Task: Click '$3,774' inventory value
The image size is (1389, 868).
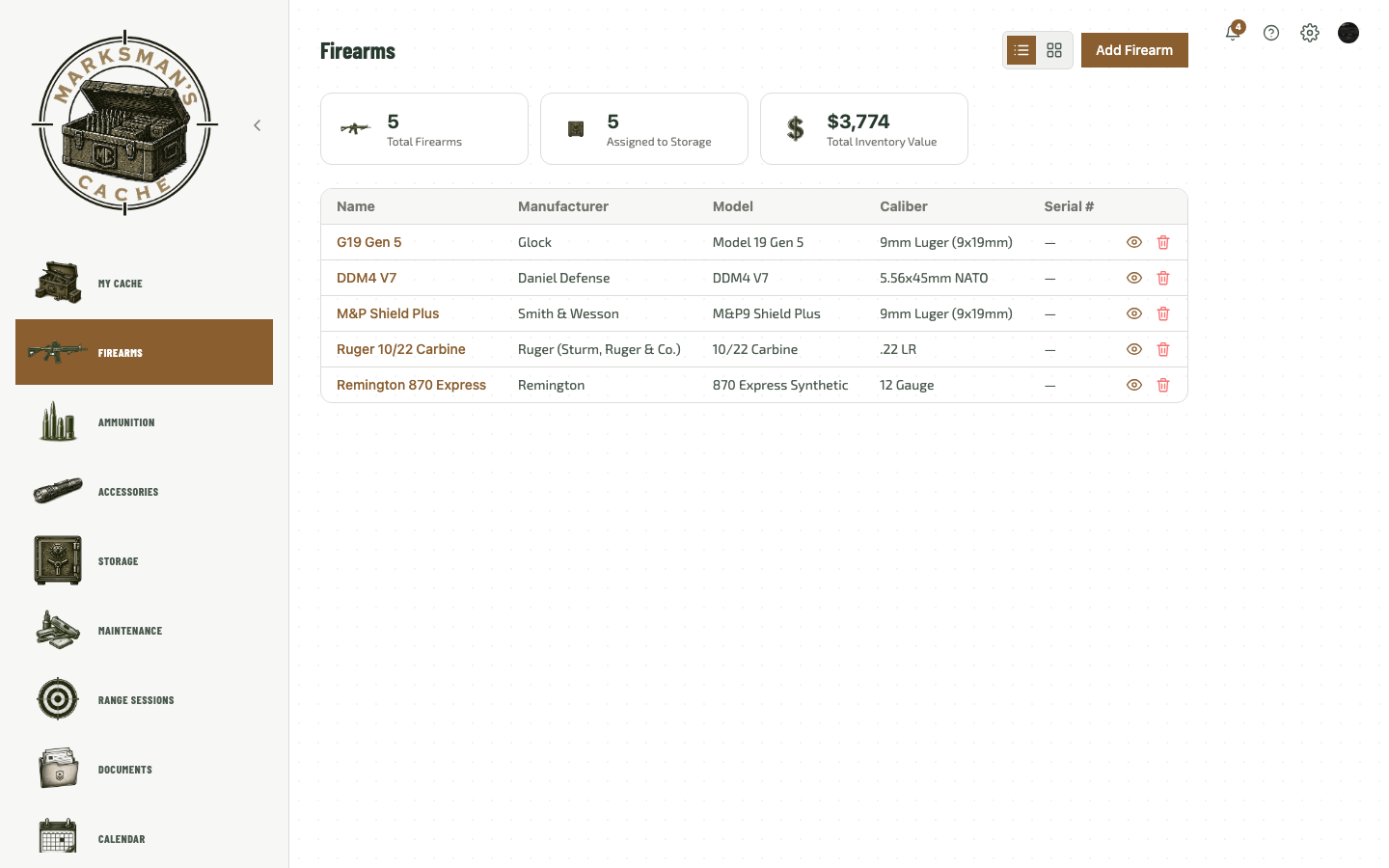Action: pyautogui.click(x=858, y=122)
